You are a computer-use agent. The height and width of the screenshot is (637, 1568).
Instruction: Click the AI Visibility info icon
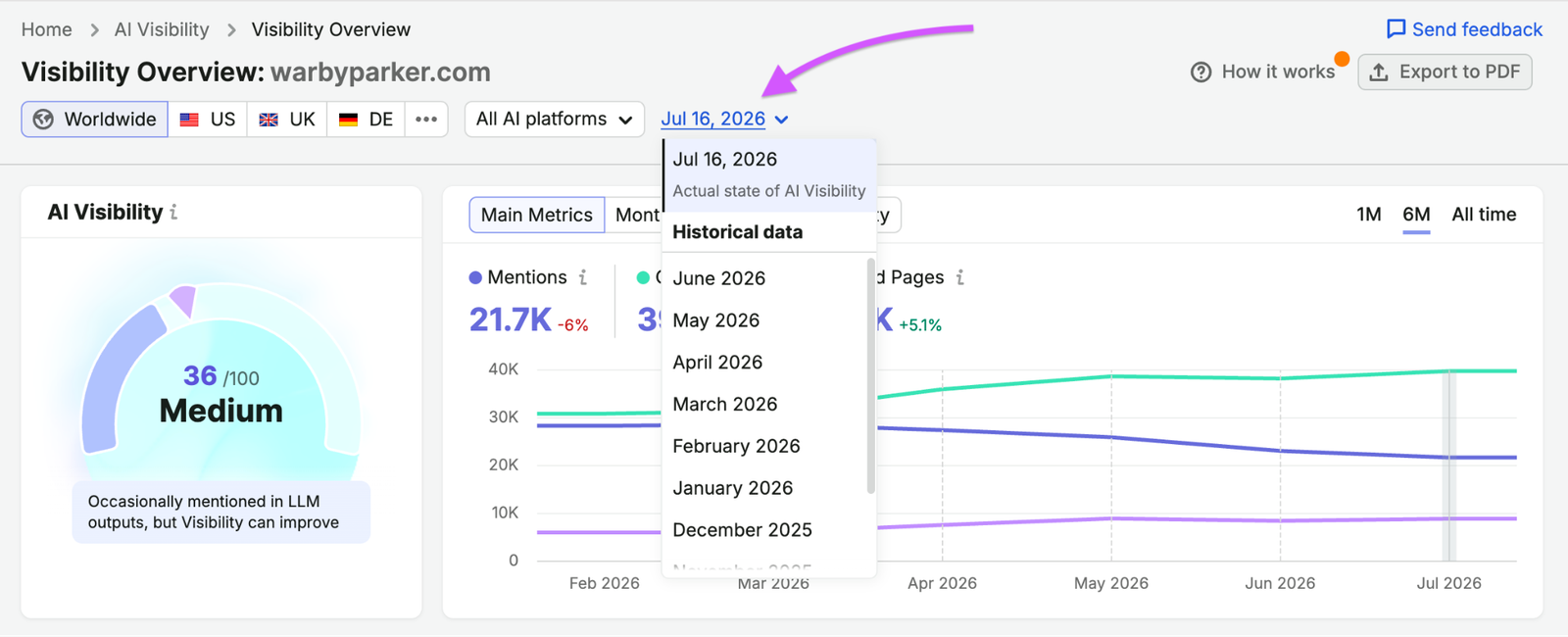173,212
